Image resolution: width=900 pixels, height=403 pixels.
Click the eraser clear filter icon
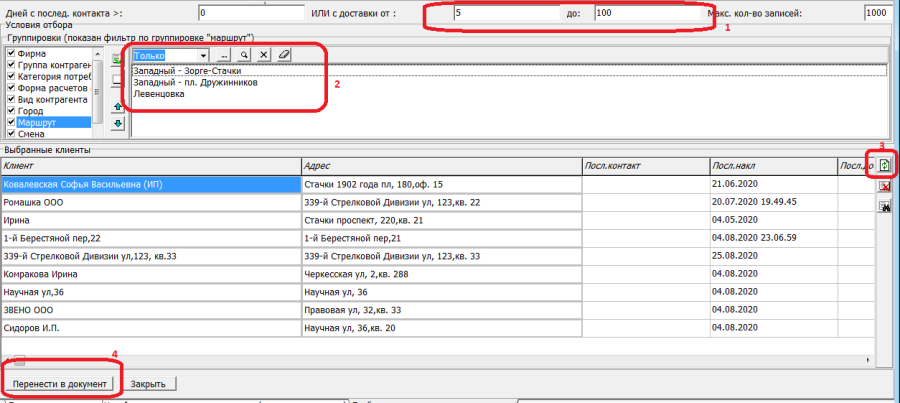point(284,55)
